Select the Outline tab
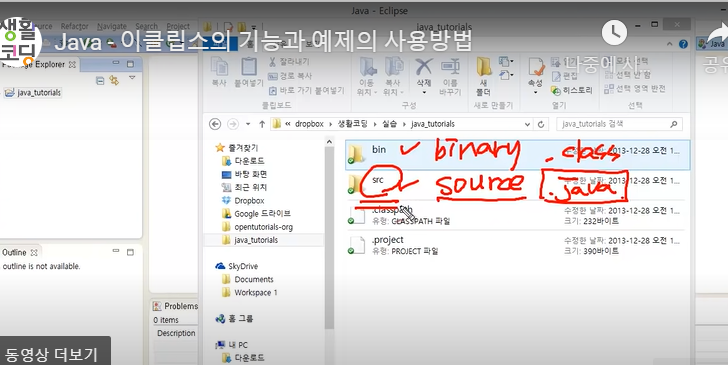Image resolution: width=728 pixels, height=365 pixels. [20, 253]
